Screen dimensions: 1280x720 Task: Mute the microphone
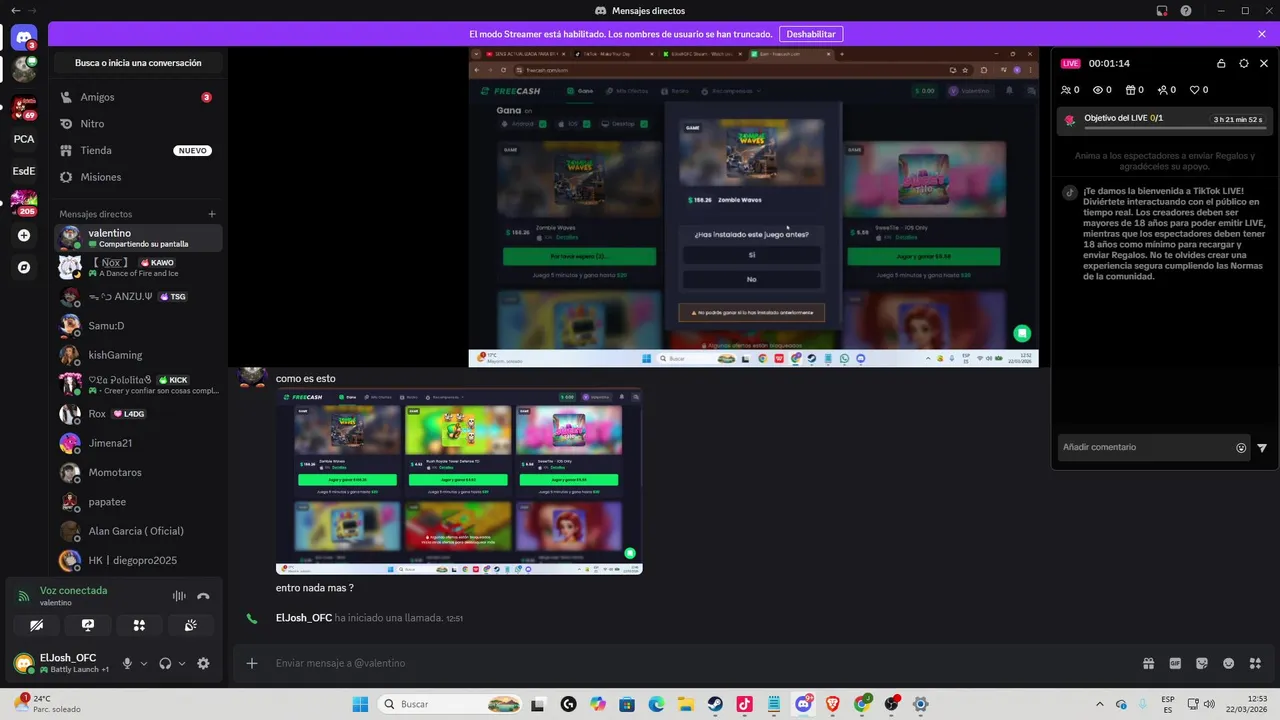tap(127, 663)
